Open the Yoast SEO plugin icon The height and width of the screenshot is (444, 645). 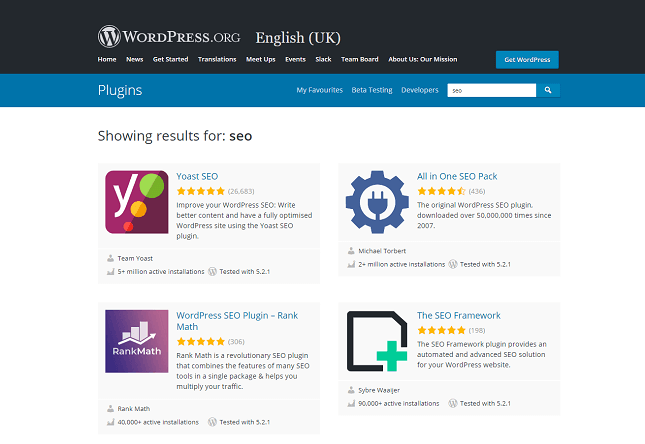click(137, 202)
